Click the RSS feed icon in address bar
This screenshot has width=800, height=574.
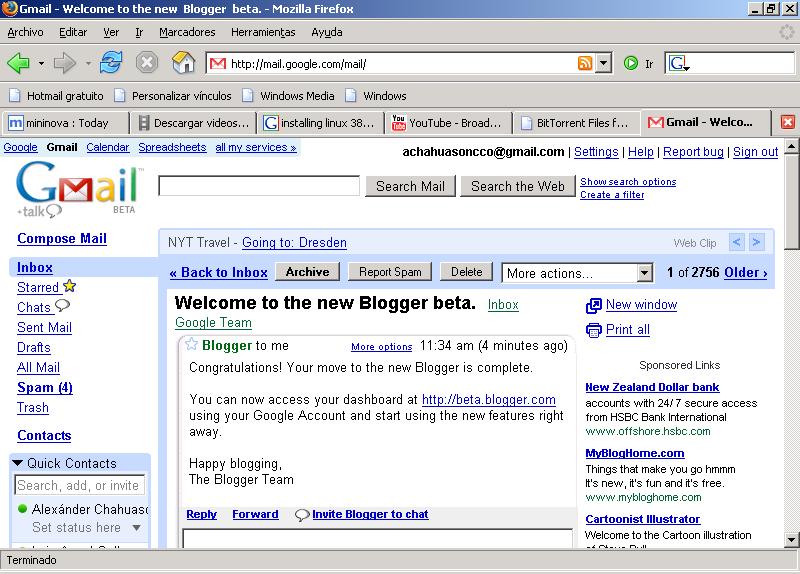(x=585, y=63)
